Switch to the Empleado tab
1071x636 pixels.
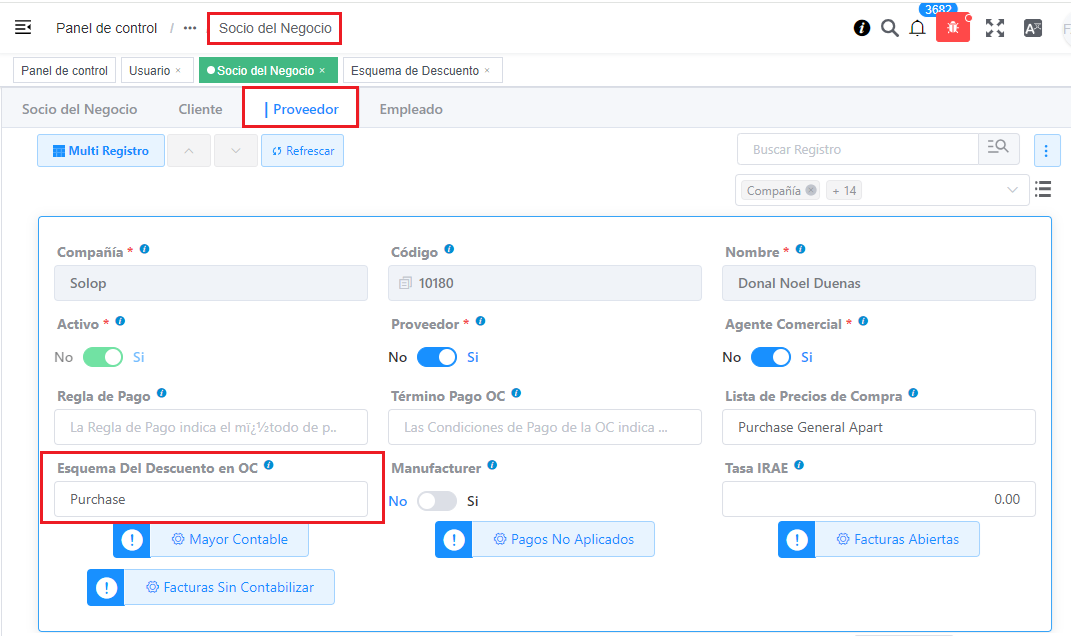tap(410, 109)
